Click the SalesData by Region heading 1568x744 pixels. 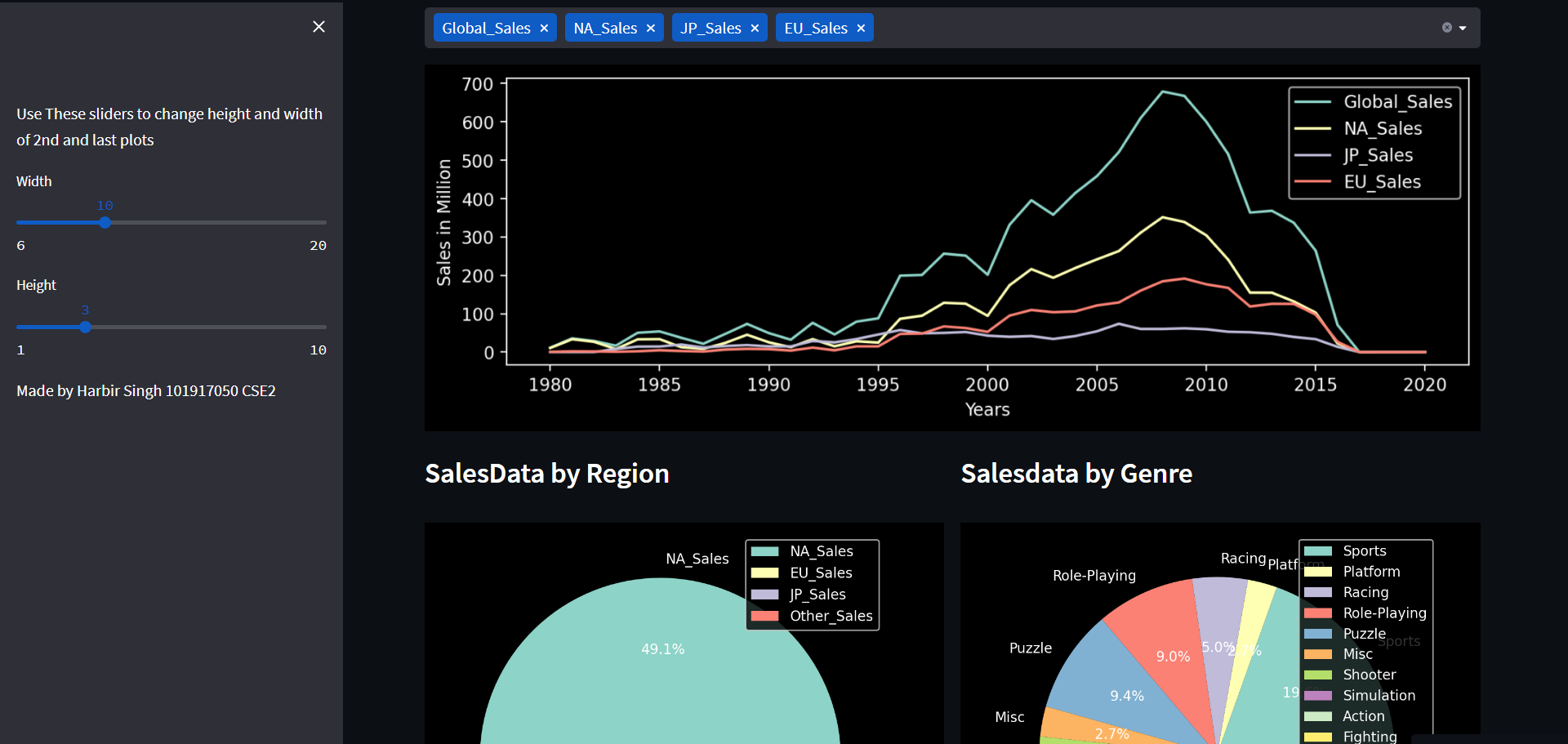point(547,474)
